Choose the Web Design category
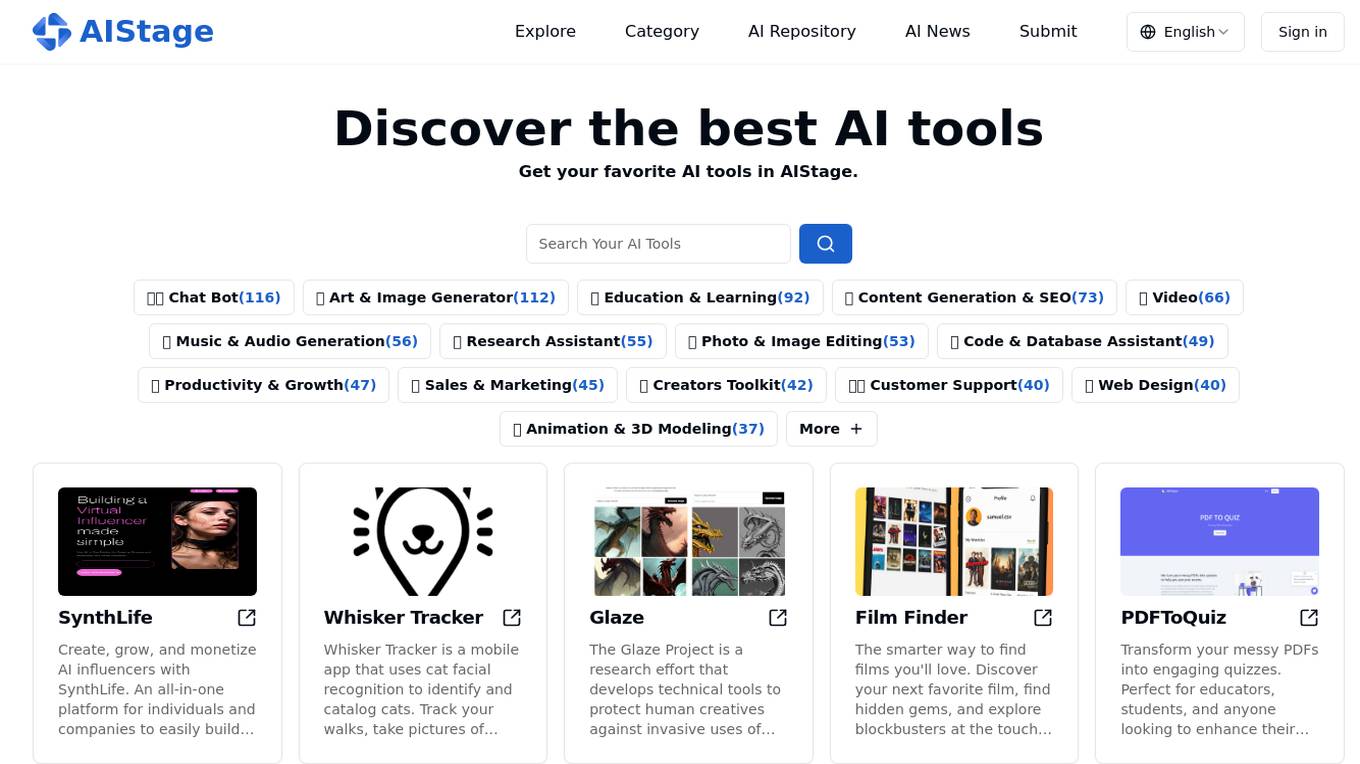 point(1155,386)
